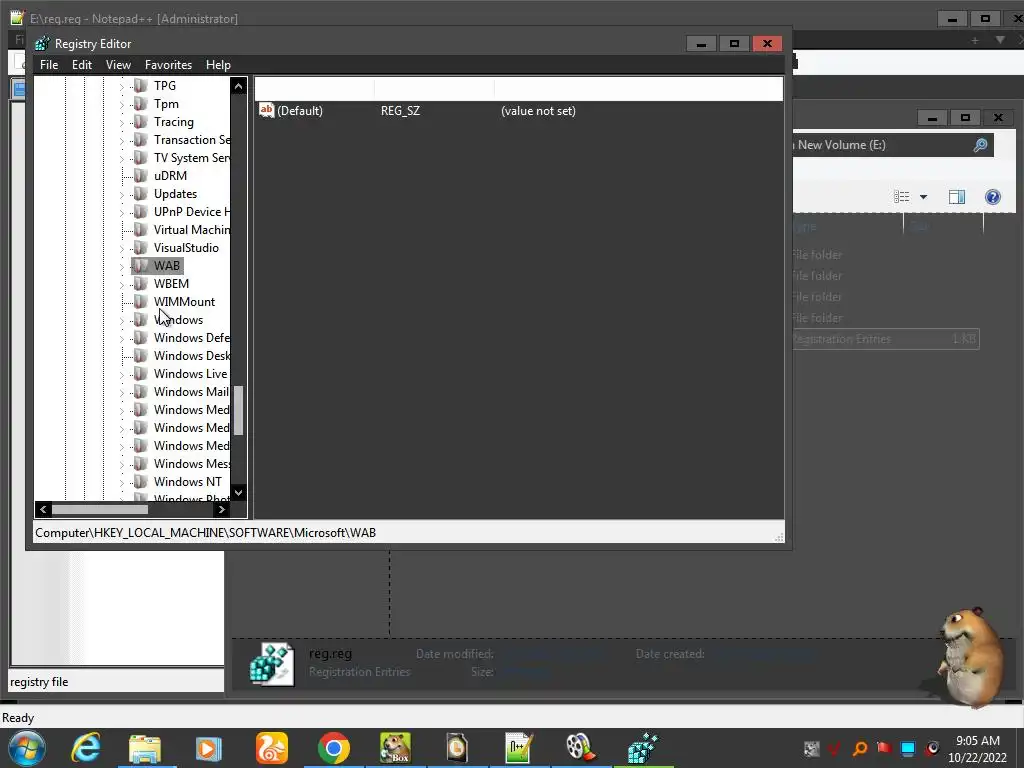Select the Updates registry key

point(175,194)
